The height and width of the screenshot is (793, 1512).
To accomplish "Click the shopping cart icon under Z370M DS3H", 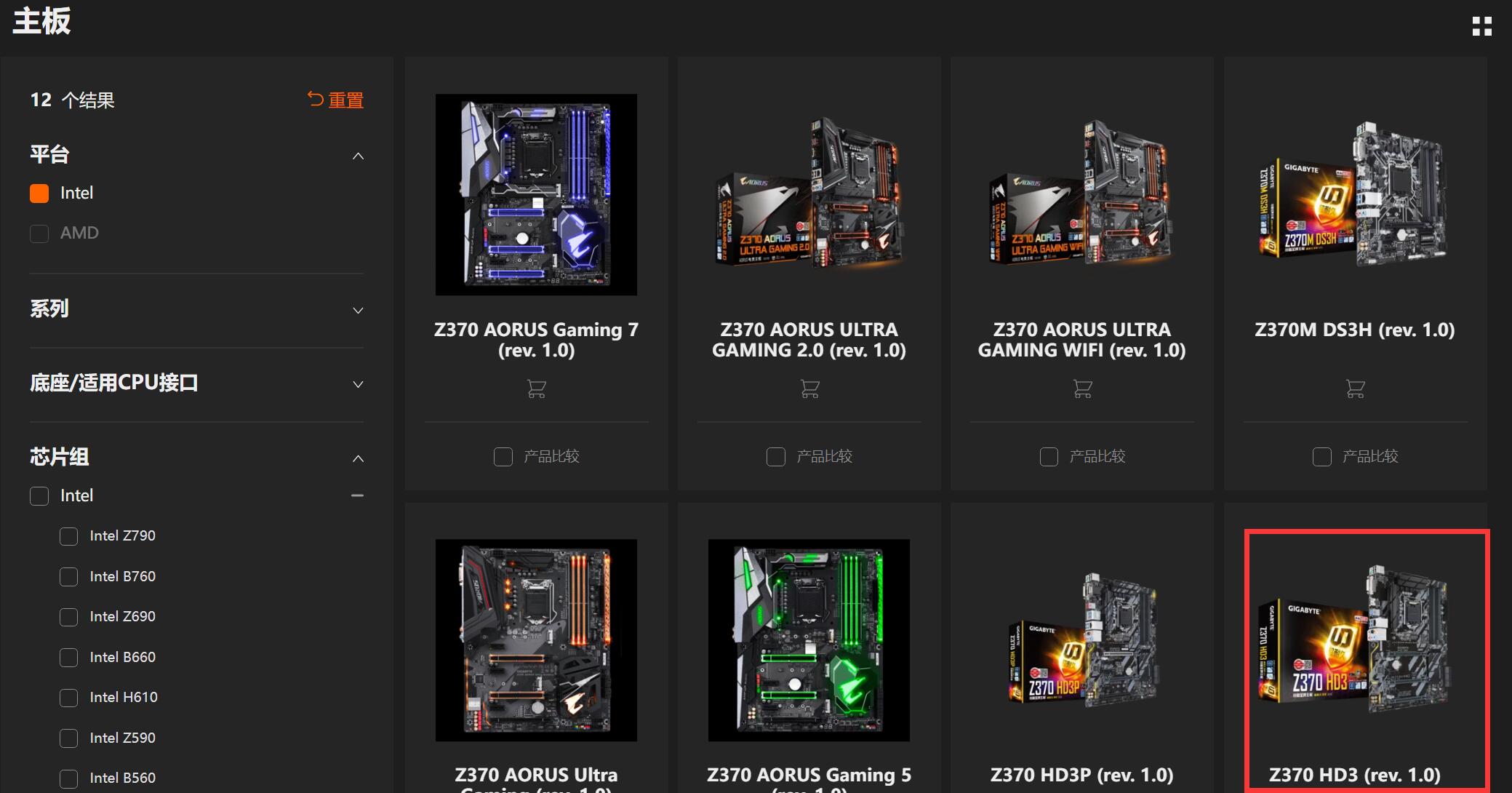I will pyautogui.click(x=1354, y=388).
